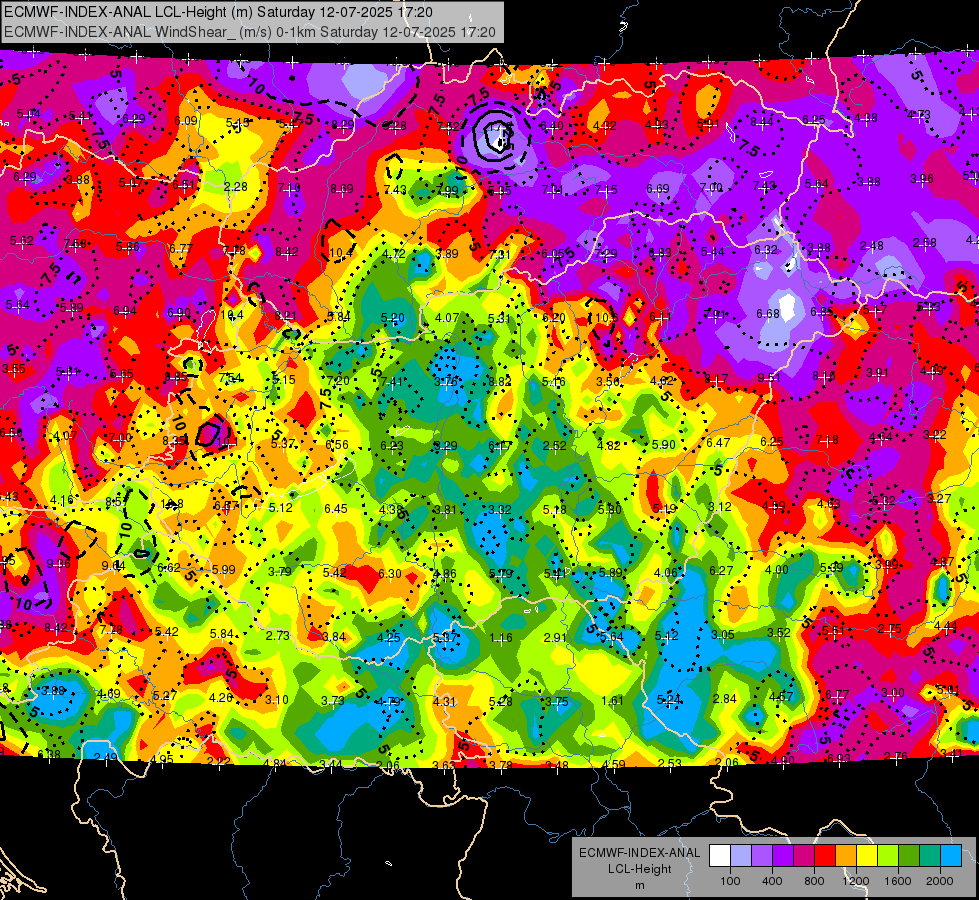
Task: Click the legend tick label 1600
Action: point(898,881)
